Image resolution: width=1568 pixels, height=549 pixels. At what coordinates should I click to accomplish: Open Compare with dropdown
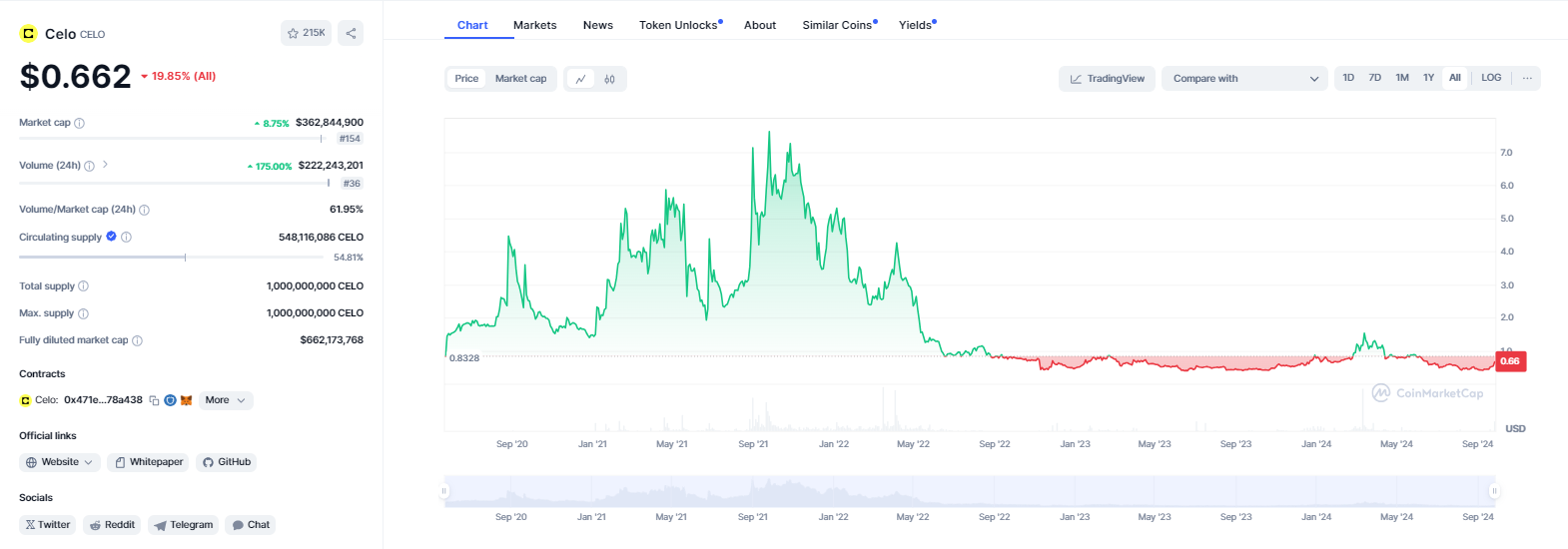point(1244,79)
